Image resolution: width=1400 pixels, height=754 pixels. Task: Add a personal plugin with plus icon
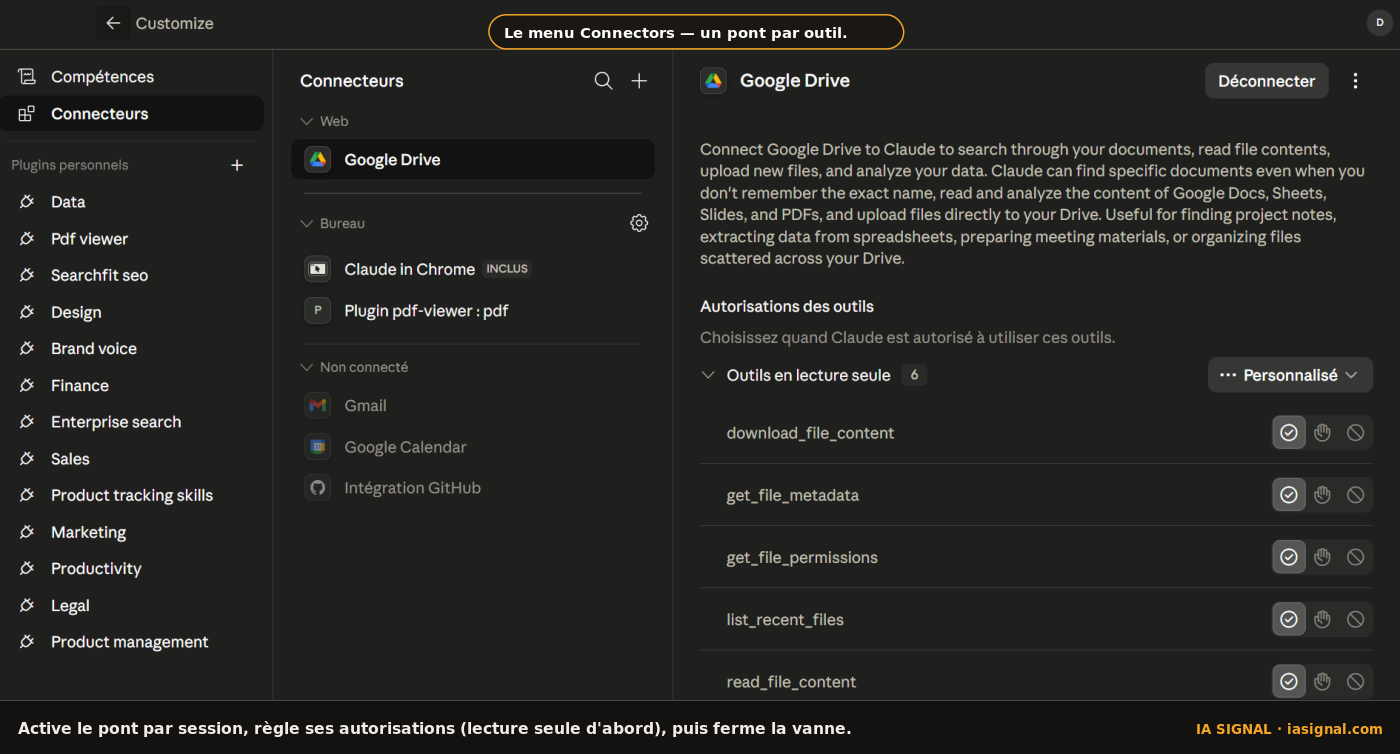237,165
